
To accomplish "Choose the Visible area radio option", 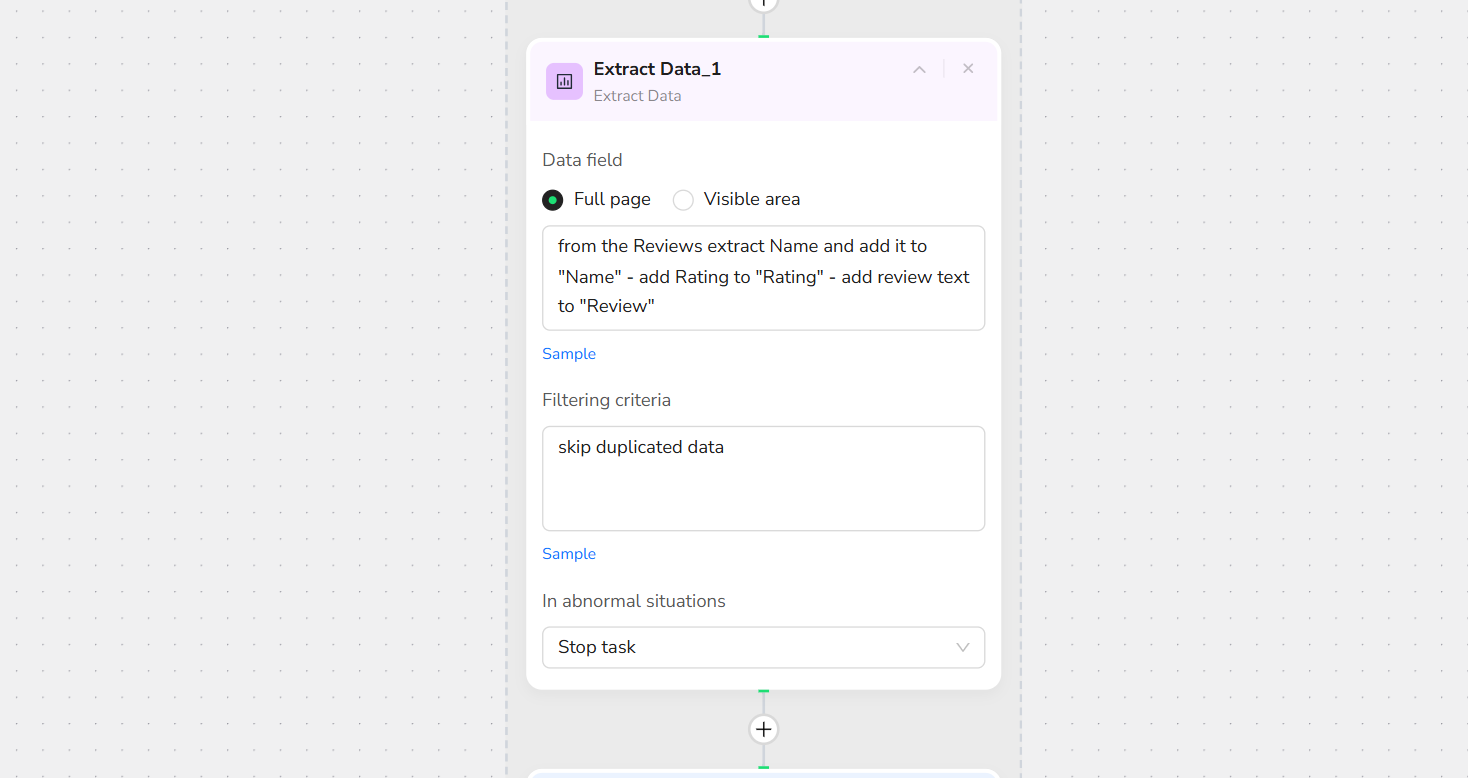I will point(683,200).
